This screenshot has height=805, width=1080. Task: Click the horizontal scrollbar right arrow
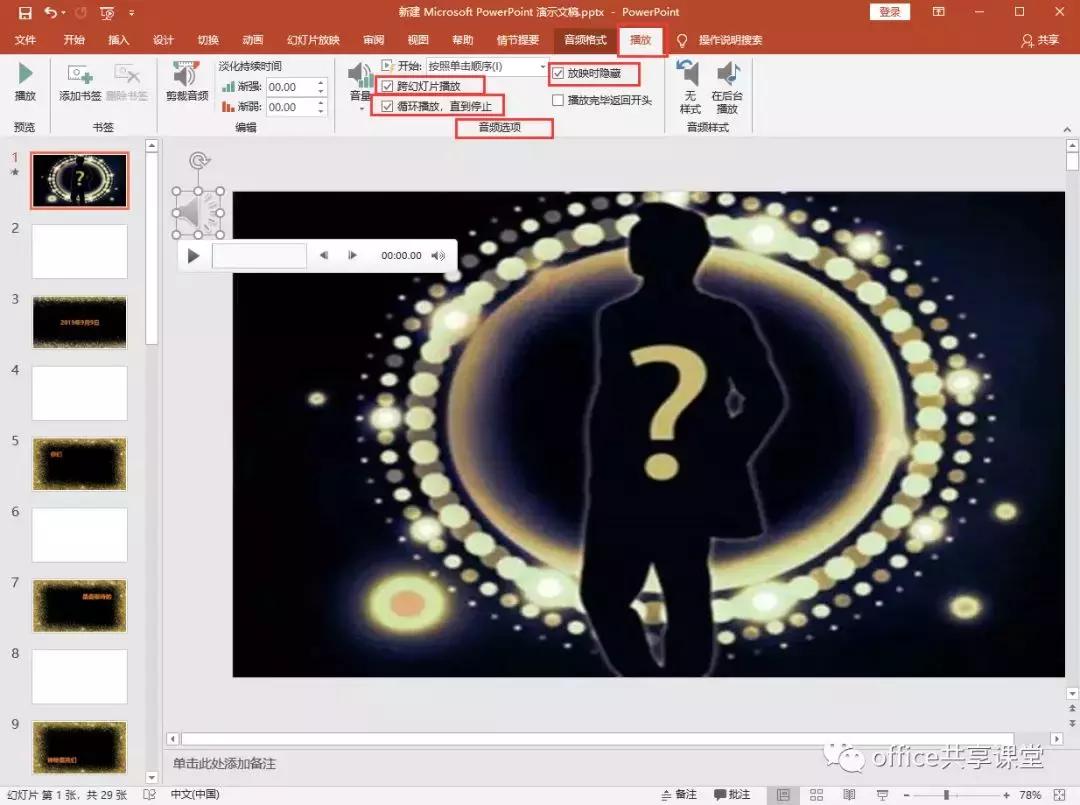[1057, 738]
